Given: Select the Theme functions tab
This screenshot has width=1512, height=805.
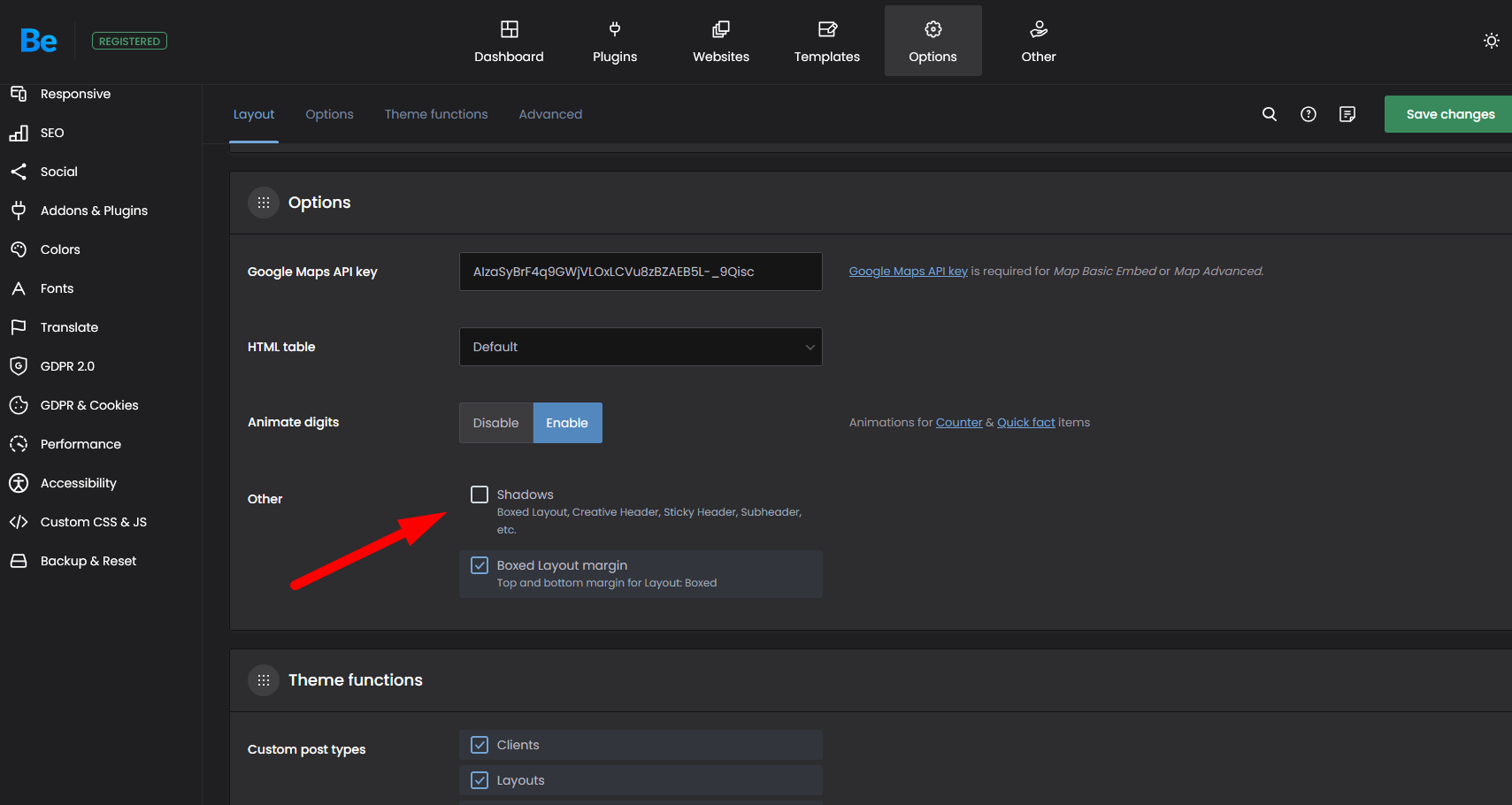Looking at the screenshot, I should tap(435, 114).
